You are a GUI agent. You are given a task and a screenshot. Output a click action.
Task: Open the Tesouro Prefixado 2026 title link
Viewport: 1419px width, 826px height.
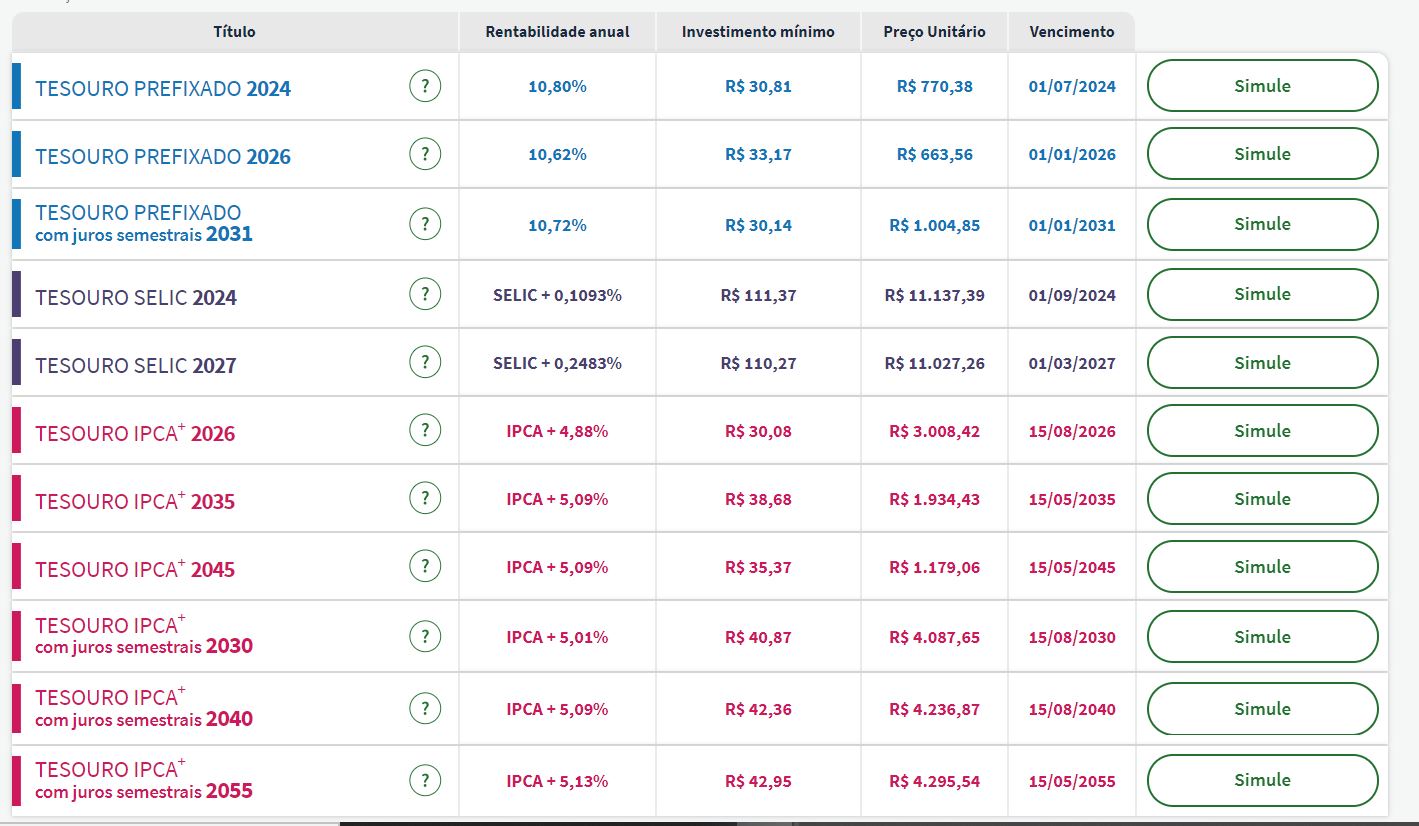click(163, 157)
